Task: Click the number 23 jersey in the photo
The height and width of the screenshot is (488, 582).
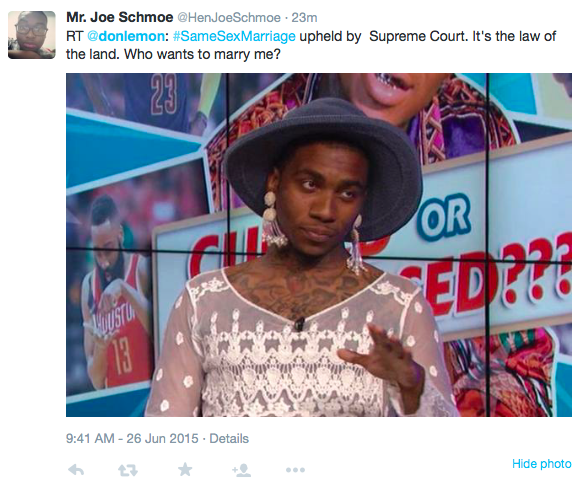Action: [x=163, y=94]
